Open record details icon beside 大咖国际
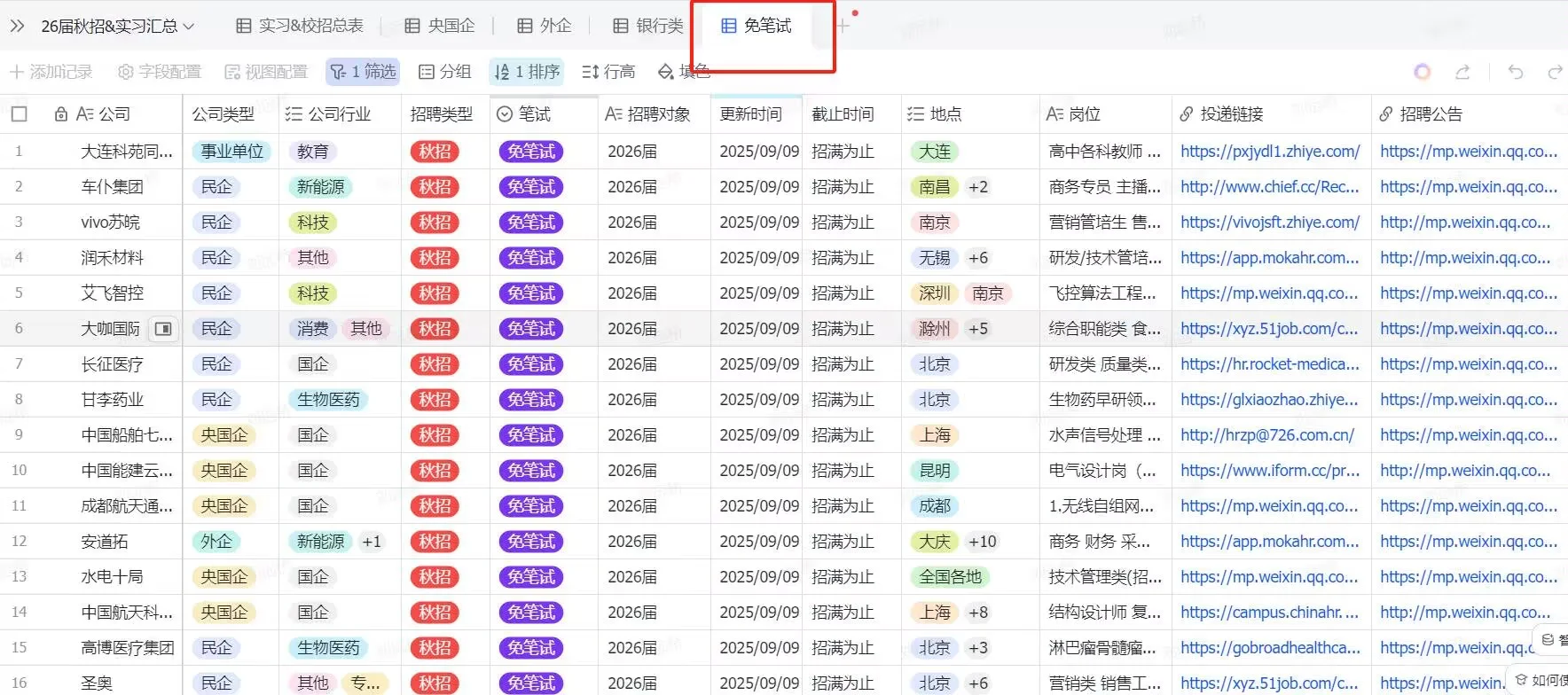1568x695 pixels. (x=163, y=329)
